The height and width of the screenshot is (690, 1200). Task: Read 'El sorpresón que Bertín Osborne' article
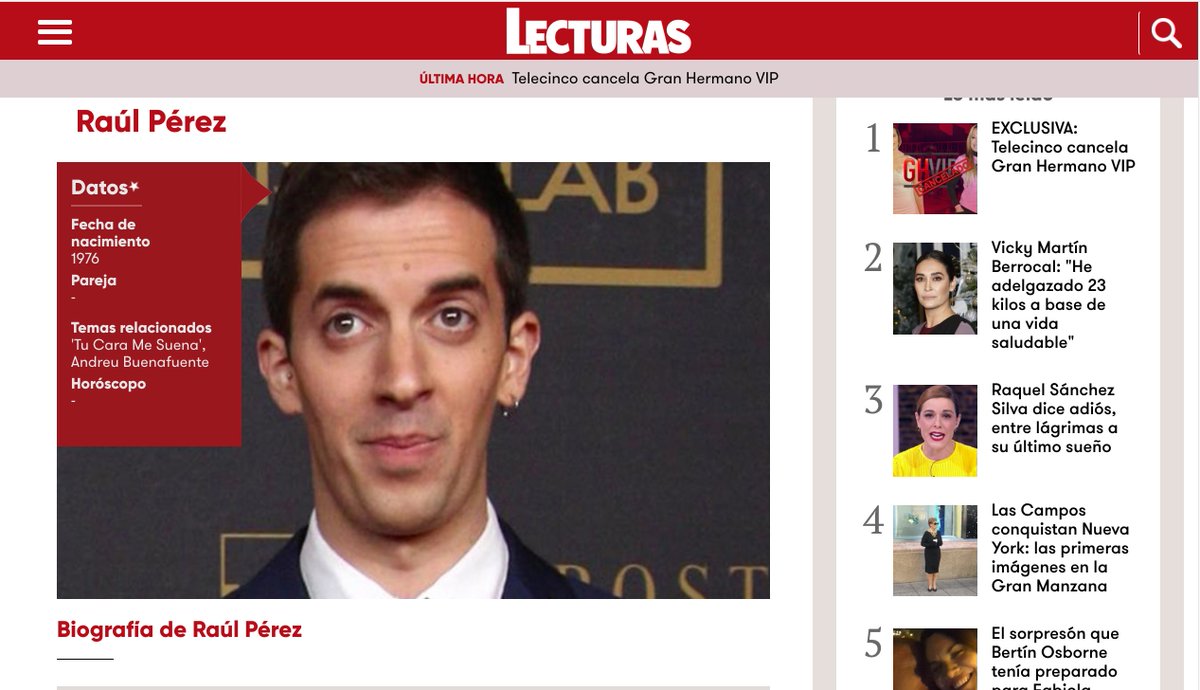[1055, 657]
